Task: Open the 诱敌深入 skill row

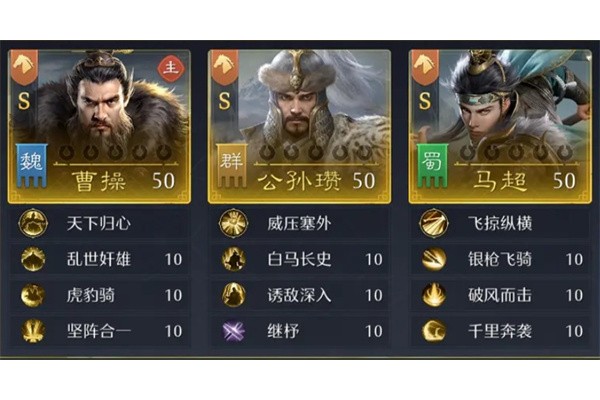Action: click(300, 295)
